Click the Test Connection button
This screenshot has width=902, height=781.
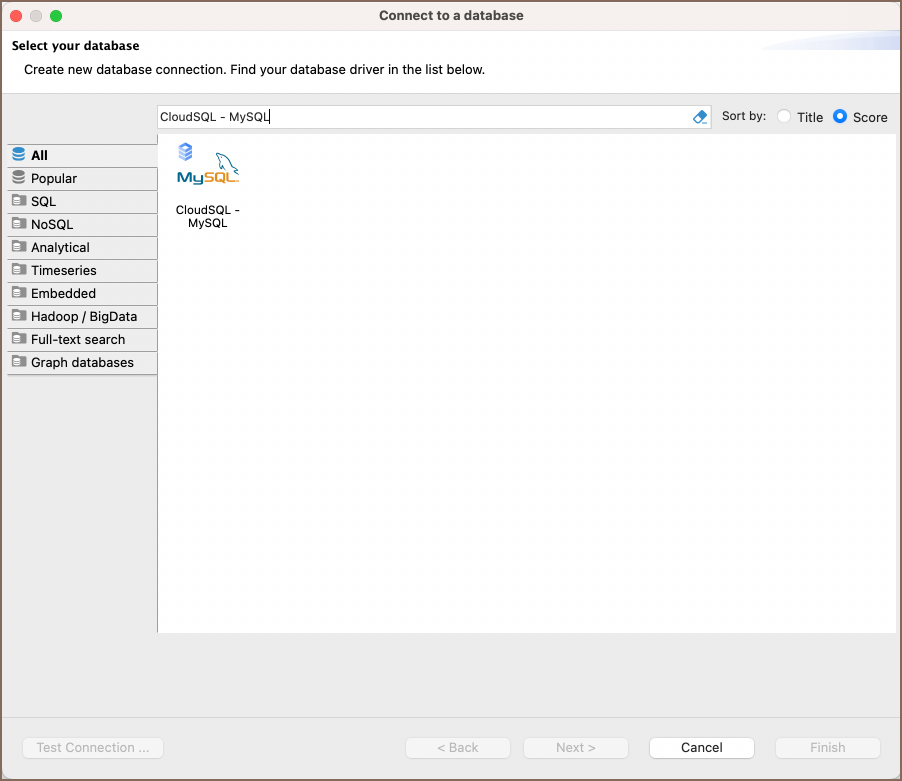(93, 747)
